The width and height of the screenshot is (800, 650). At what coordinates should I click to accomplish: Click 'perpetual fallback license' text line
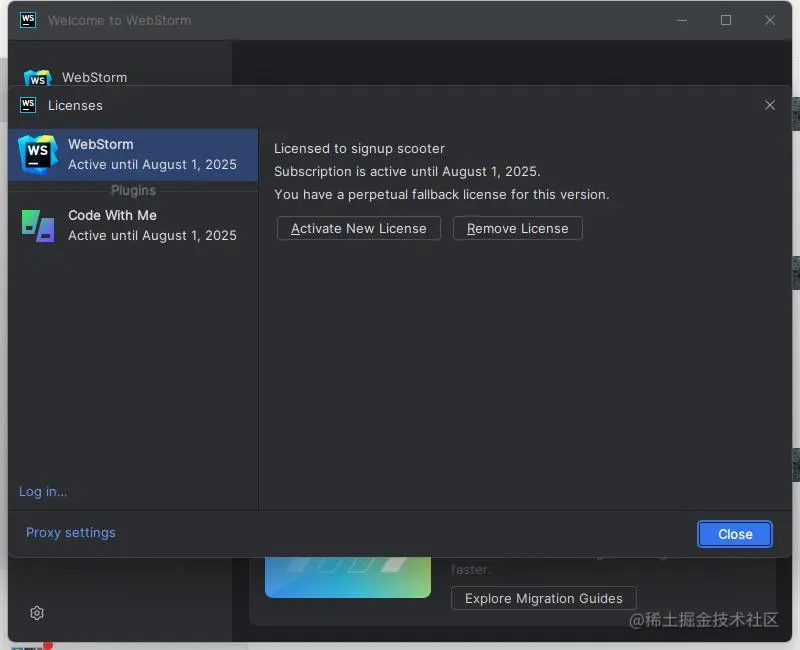(x=442, y=194)
